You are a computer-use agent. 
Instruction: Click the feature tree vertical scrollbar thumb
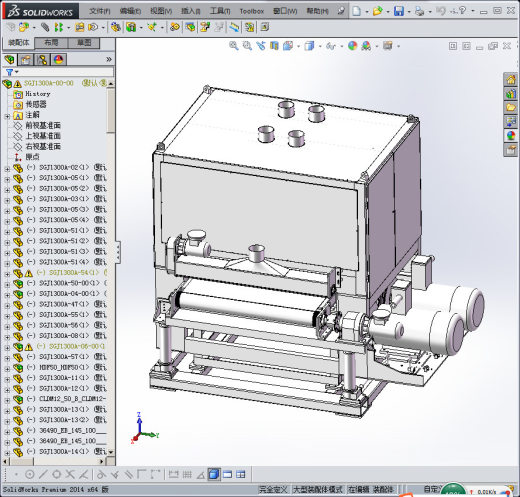[111, 110]
